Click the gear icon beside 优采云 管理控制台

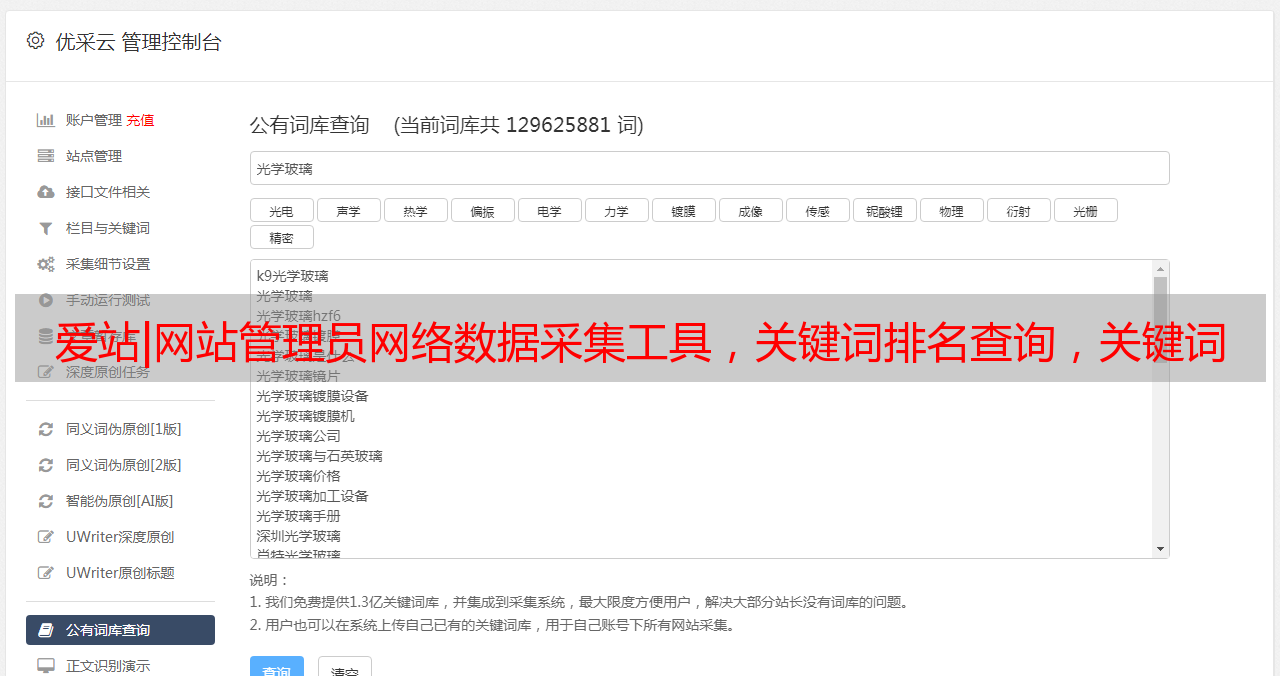36,41
